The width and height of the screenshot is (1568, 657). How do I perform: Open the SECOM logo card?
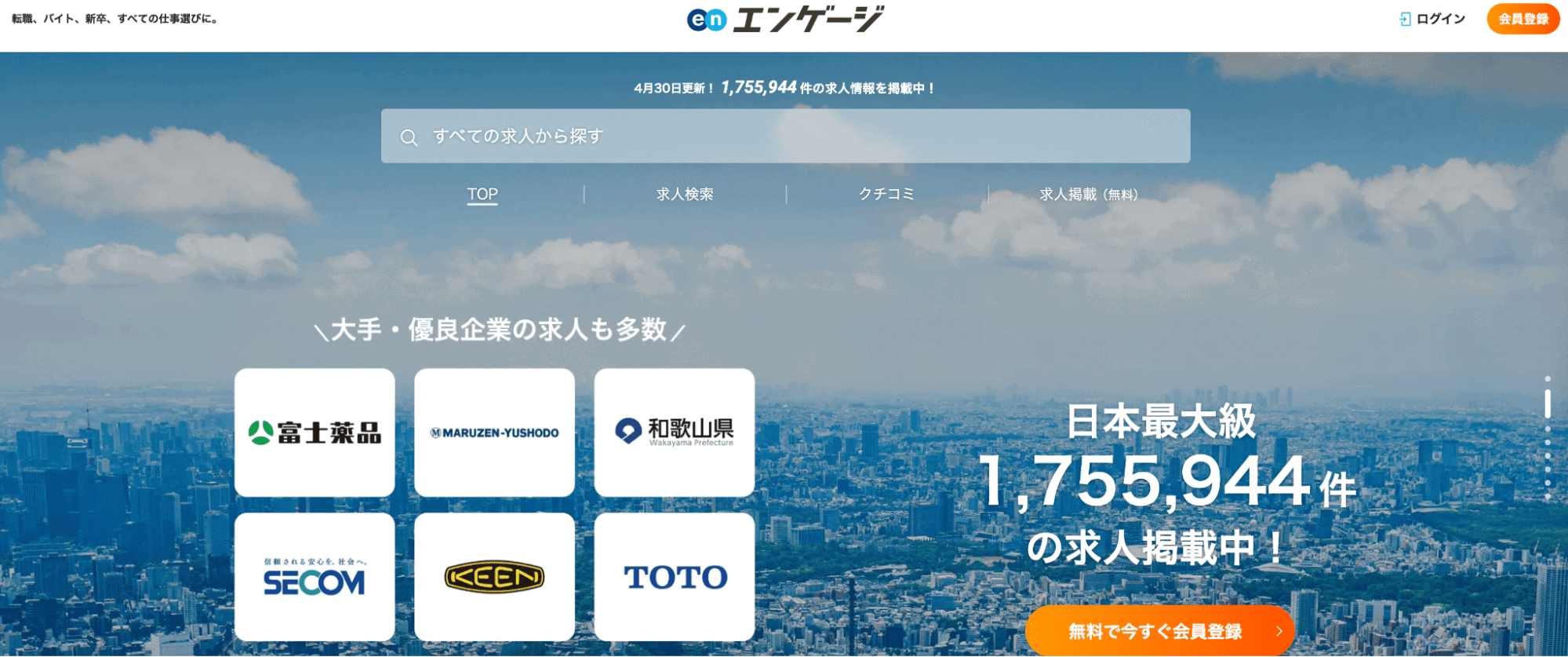315,577
